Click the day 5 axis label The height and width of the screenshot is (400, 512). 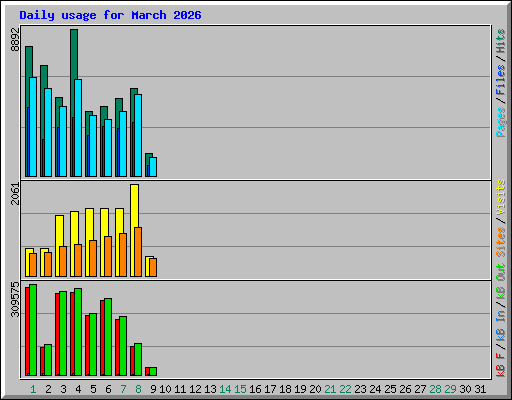pos(93,389)
